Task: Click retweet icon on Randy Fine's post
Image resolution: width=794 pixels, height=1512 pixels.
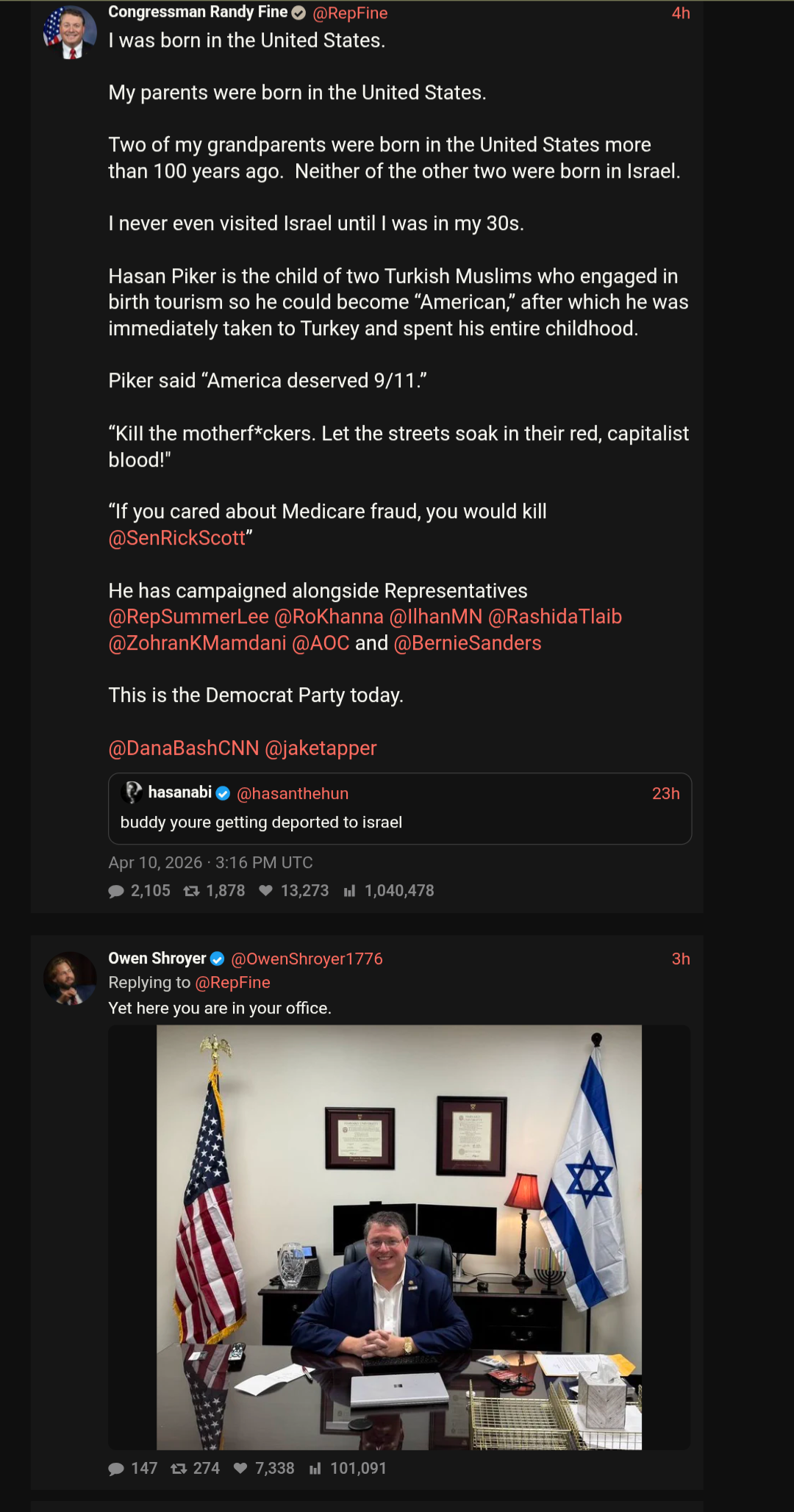Action: 192,891
